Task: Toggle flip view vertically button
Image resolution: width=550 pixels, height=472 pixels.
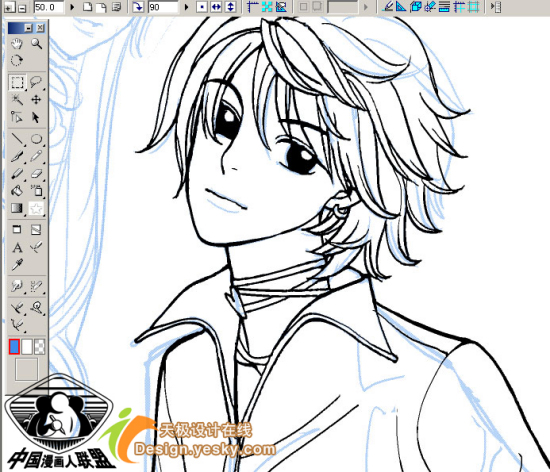Action: (x=230, y=7)
